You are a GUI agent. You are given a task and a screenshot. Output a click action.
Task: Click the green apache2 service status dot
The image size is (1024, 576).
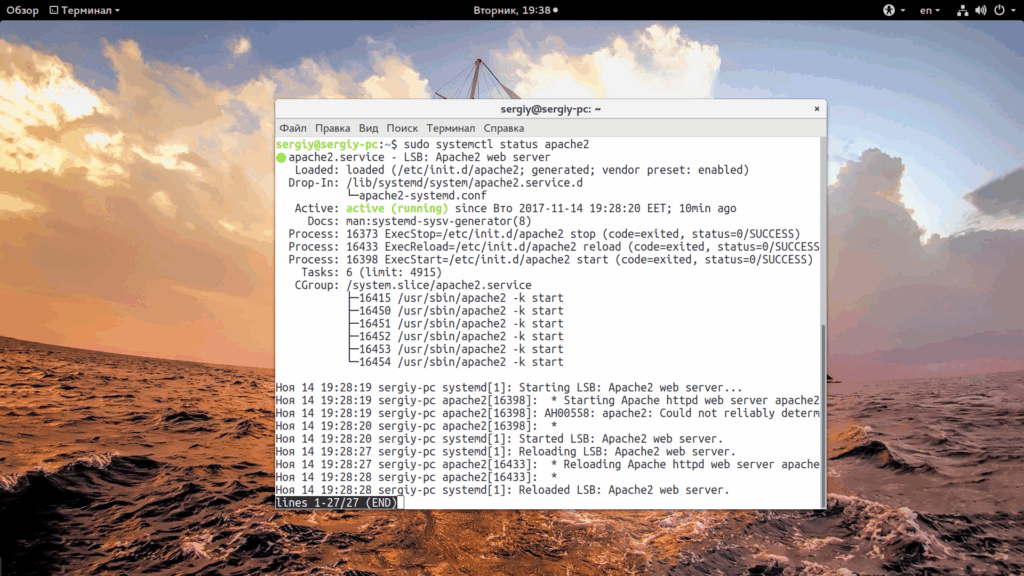pos(281,158)
